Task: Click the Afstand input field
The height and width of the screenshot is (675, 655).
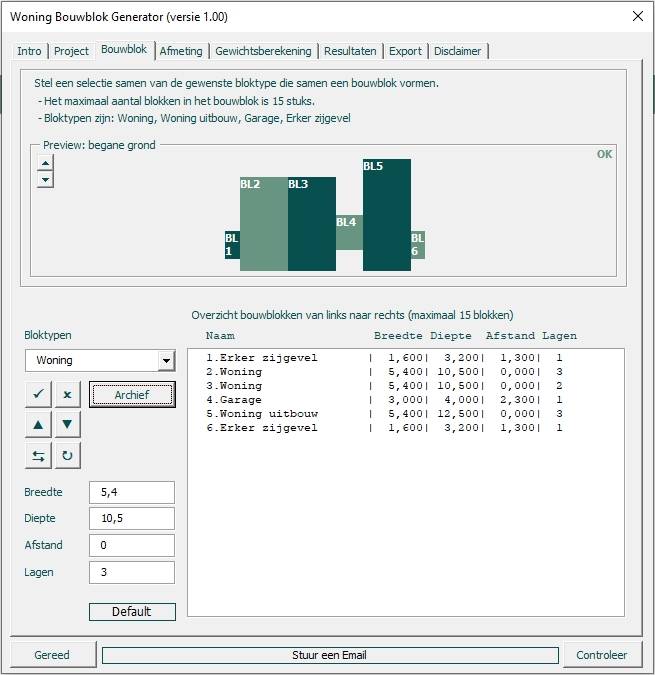Action: (132, 545)
